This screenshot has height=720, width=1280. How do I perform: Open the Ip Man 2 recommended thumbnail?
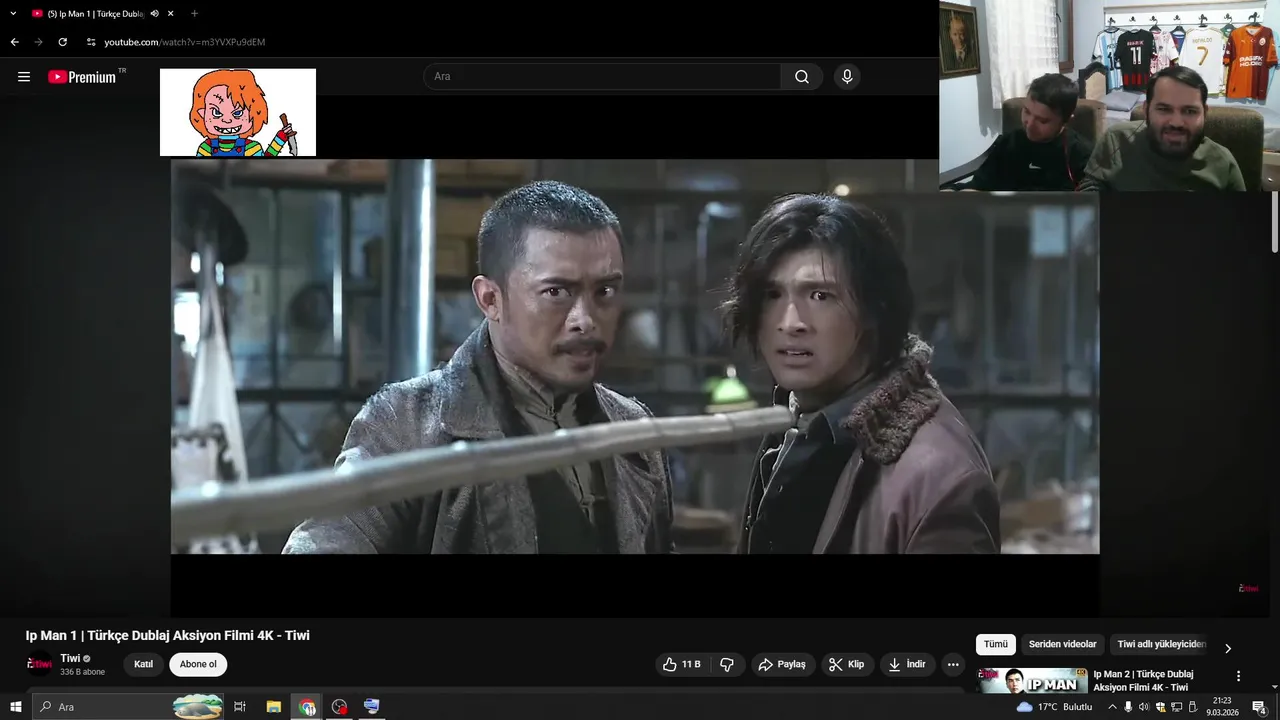(x=1032, y=680)
